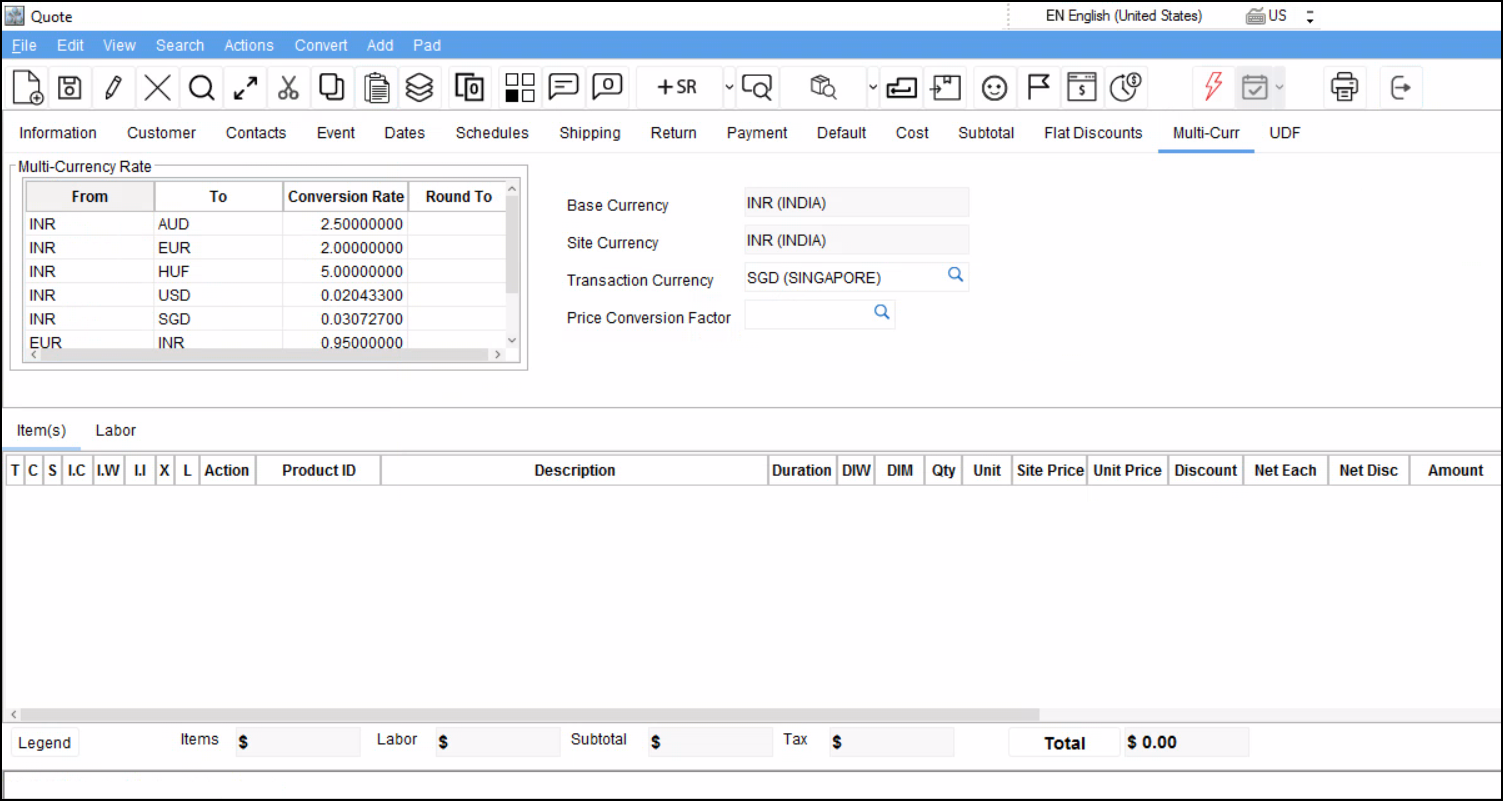
Task: Switch to the Flat Discounts tab
Action: coord(1093,133)
